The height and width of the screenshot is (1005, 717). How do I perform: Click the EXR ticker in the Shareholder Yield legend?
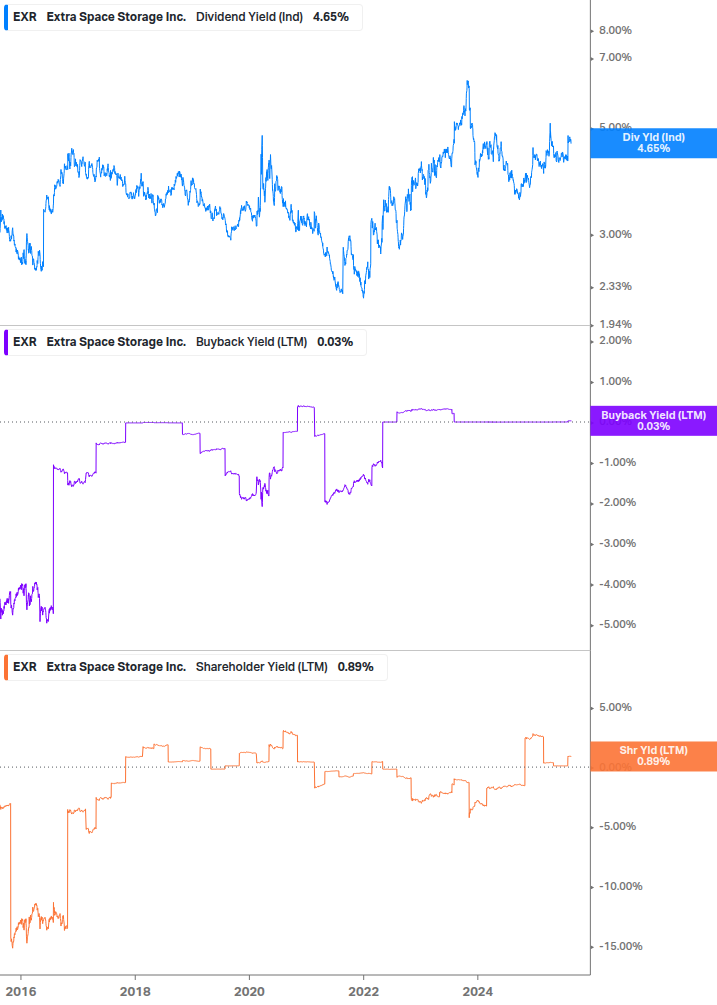[25, 667]
